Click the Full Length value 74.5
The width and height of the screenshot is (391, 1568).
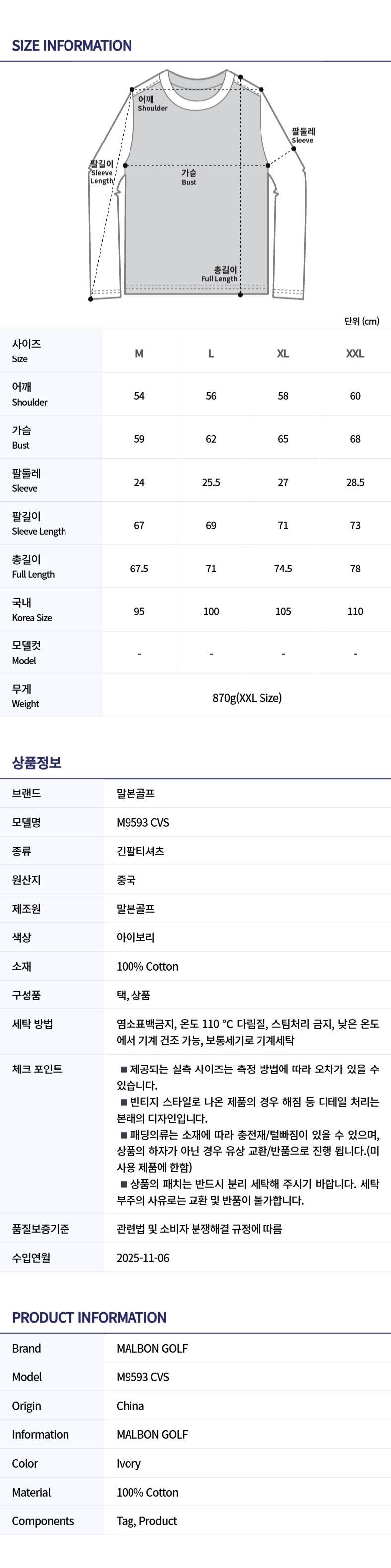pyautogui.click(x=283, y=569)
